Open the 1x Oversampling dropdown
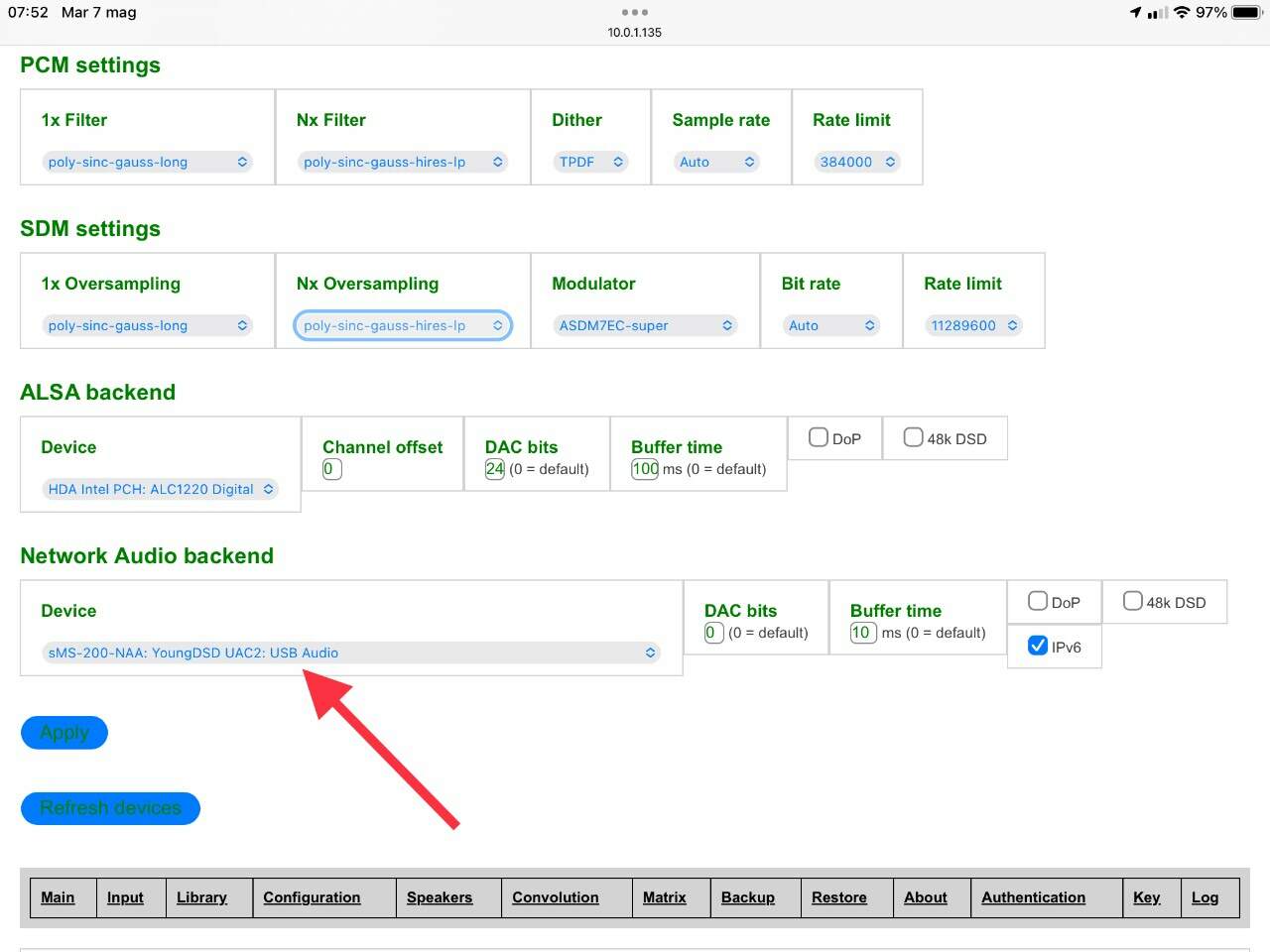The width and height of the screenshot is (1270, 952). coord(147,325)
